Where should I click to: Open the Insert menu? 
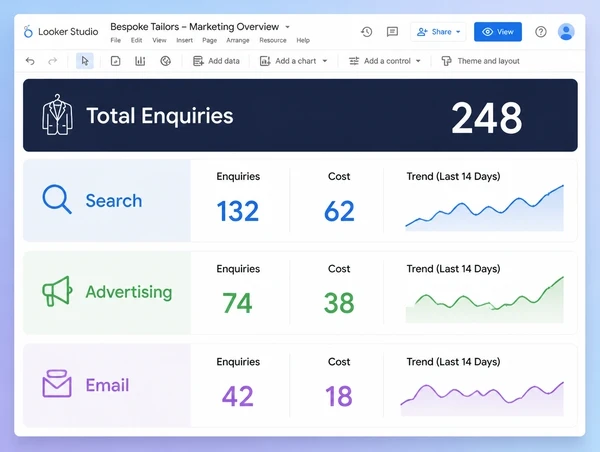[x=184, y=40]
